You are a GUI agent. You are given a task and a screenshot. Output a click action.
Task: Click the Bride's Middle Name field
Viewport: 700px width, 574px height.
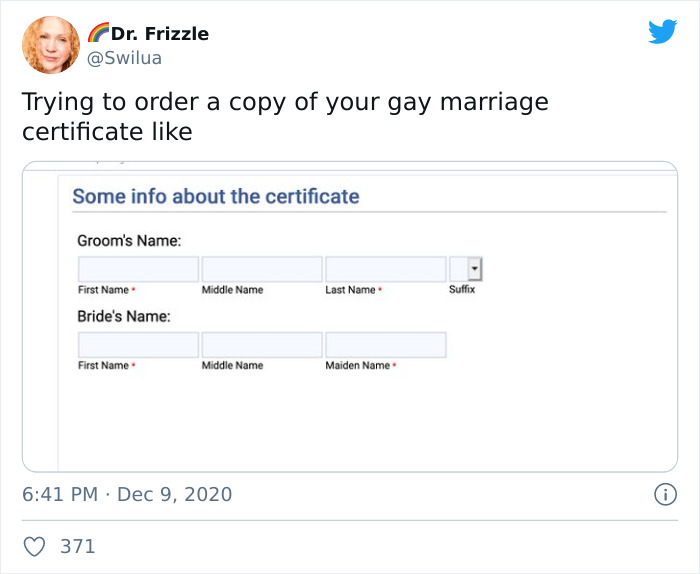pos(262,345)
